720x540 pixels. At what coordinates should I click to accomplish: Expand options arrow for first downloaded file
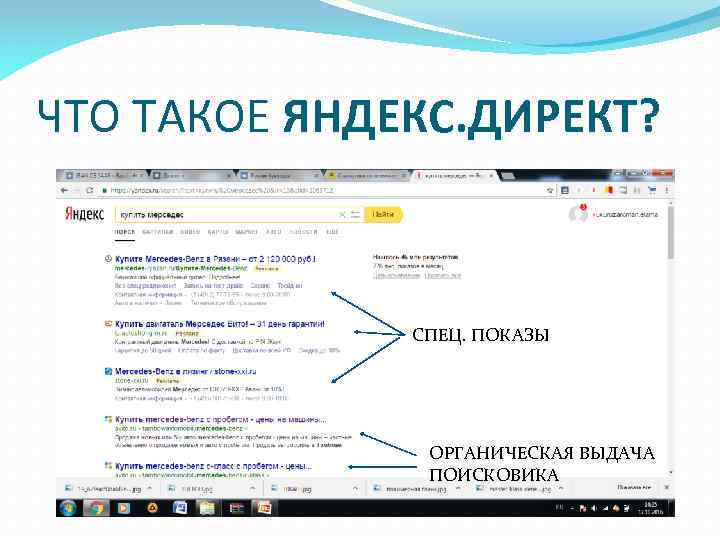[150, 489]
